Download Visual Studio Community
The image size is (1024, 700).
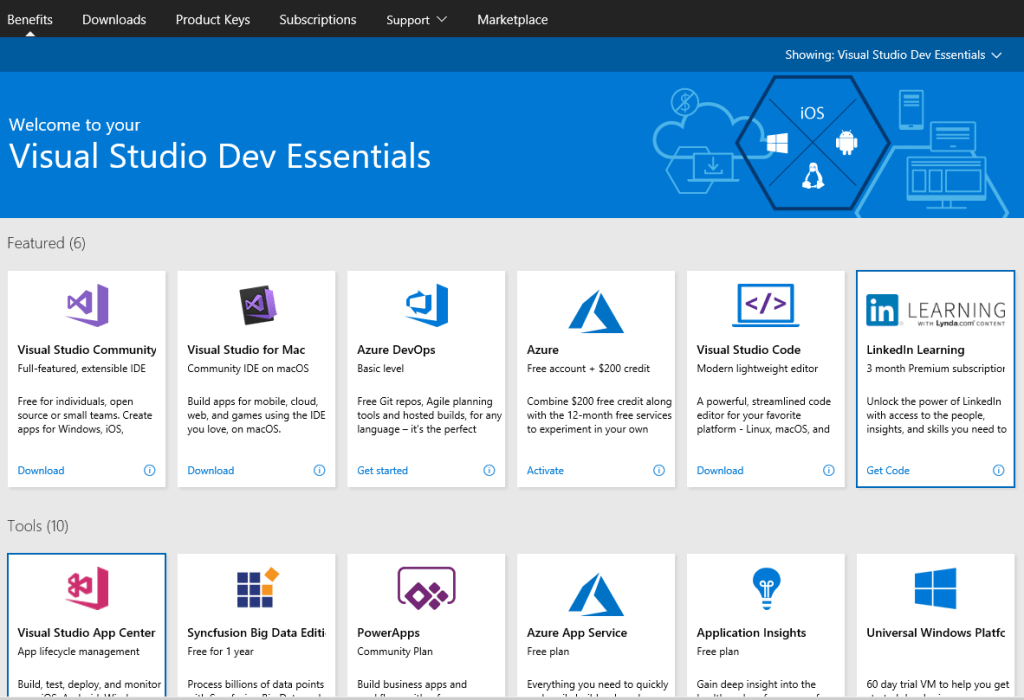[41, 470]
